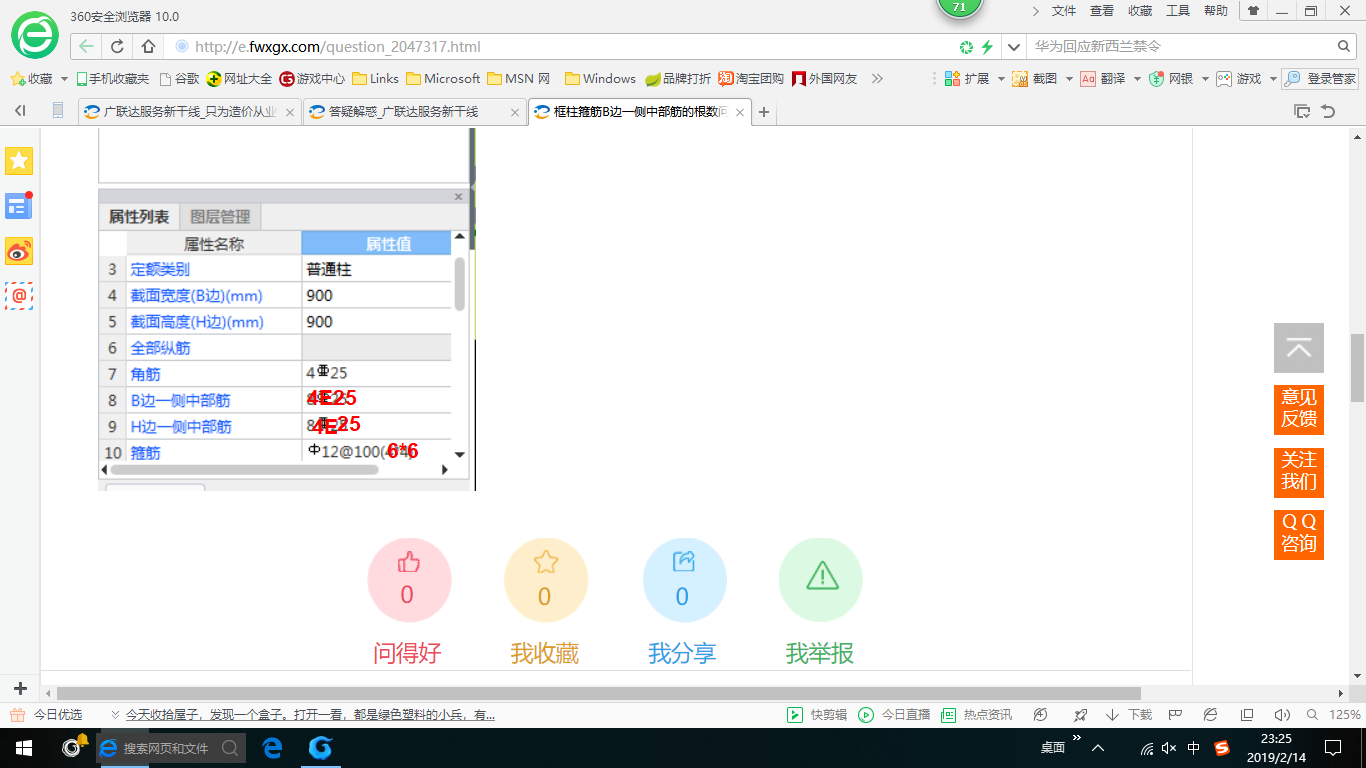This screenshot has height=768, width=1366.
Task: Open the Windows notification center icon
Action: [1332, 747]
